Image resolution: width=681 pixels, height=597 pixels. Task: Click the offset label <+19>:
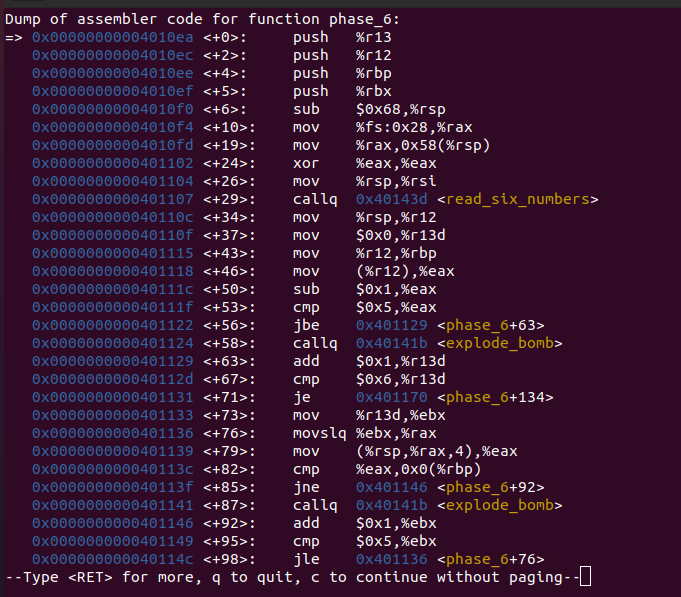[x=229, y=145]
